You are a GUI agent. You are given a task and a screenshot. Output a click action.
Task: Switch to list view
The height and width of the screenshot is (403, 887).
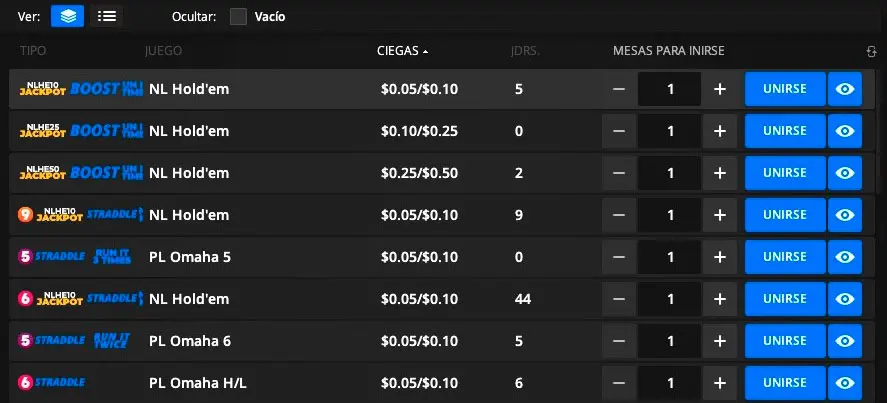(107, 16)
